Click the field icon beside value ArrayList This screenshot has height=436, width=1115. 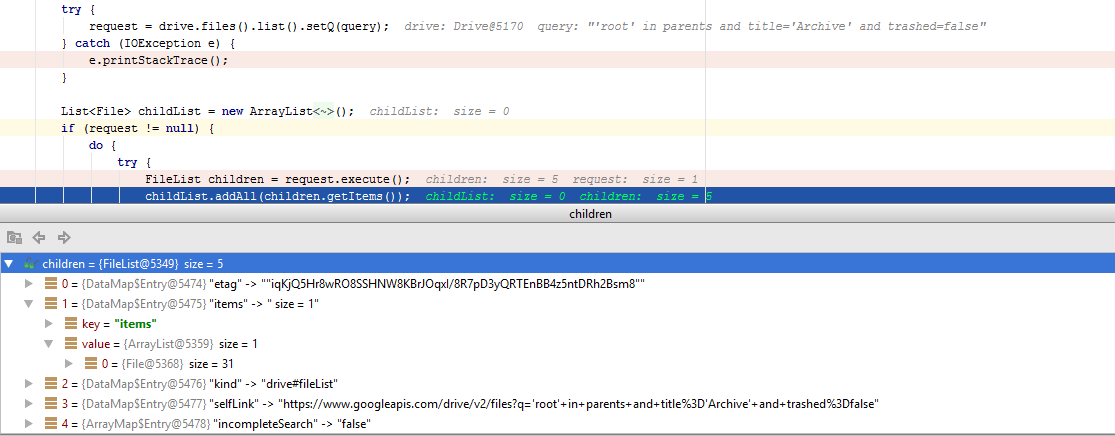point(70,344)
